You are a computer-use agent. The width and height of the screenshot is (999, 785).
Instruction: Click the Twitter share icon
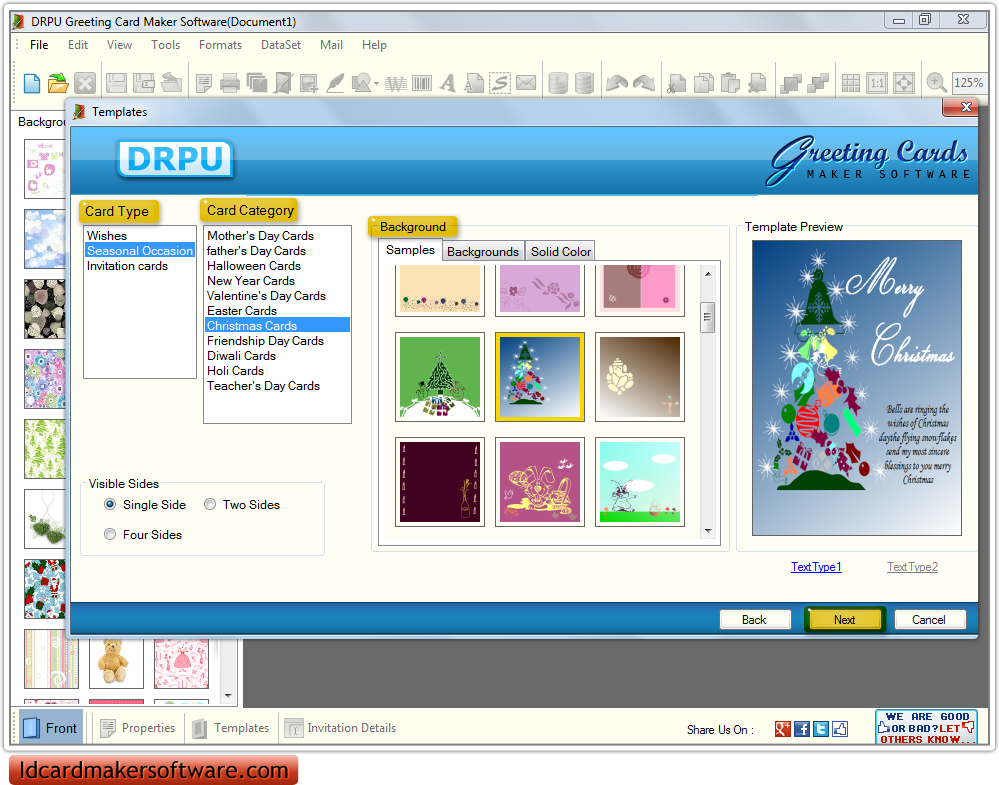click(x=821, y=728)
